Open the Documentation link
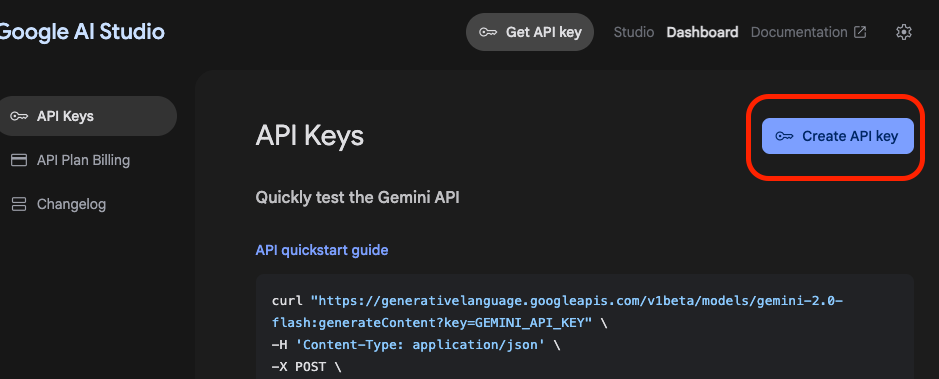The height and width of the screenshot is (379, 939). point(799,32)
